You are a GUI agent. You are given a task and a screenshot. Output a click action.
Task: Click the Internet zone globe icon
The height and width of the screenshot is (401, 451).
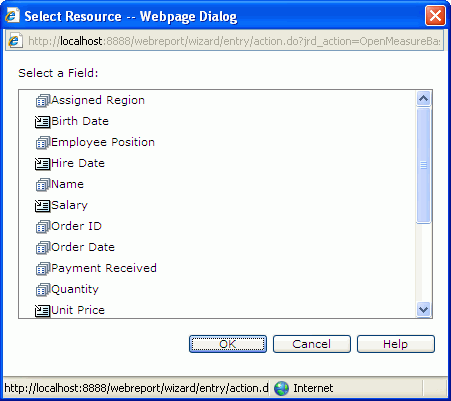(x=281, y=388)
